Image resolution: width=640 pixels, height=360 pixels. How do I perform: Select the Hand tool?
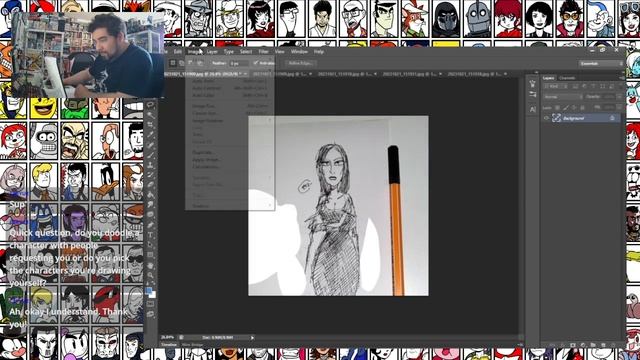pyautogui.click(x=150, y=265)
